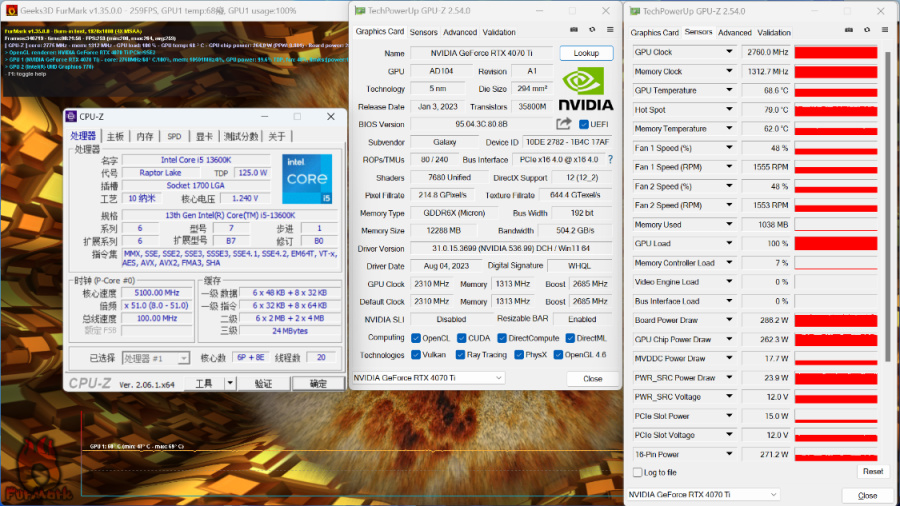This screenshot has height=506, width=900.
Task: Switch to the Sensors tab in GPU-Z Graphics Card window
Action: [x=424, y=32]
